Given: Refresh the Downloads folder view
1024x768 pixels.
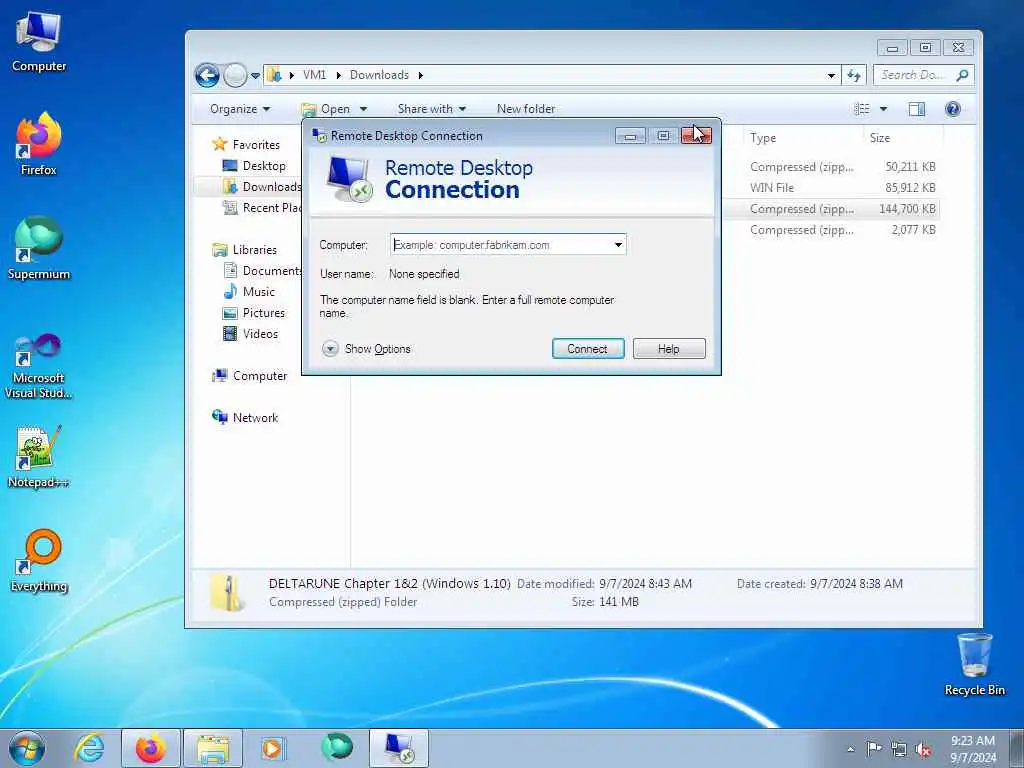Looking at the screenshot, I should tap(854, 75).
